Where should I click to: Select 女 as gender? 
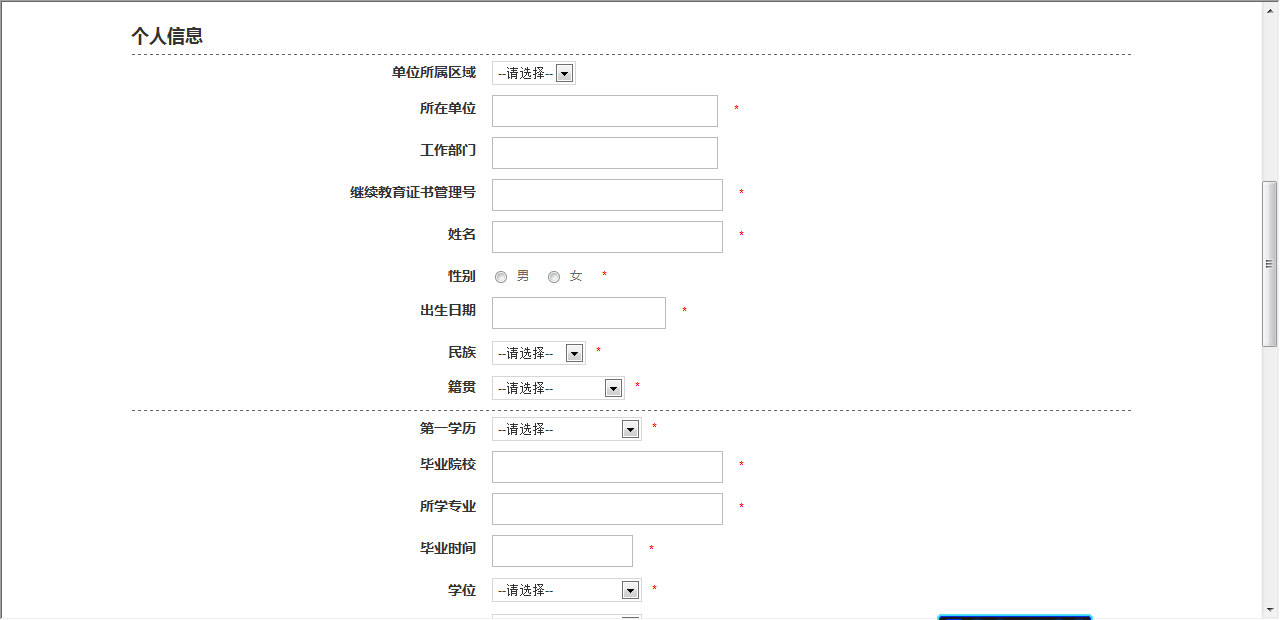[x=554, y=277]
